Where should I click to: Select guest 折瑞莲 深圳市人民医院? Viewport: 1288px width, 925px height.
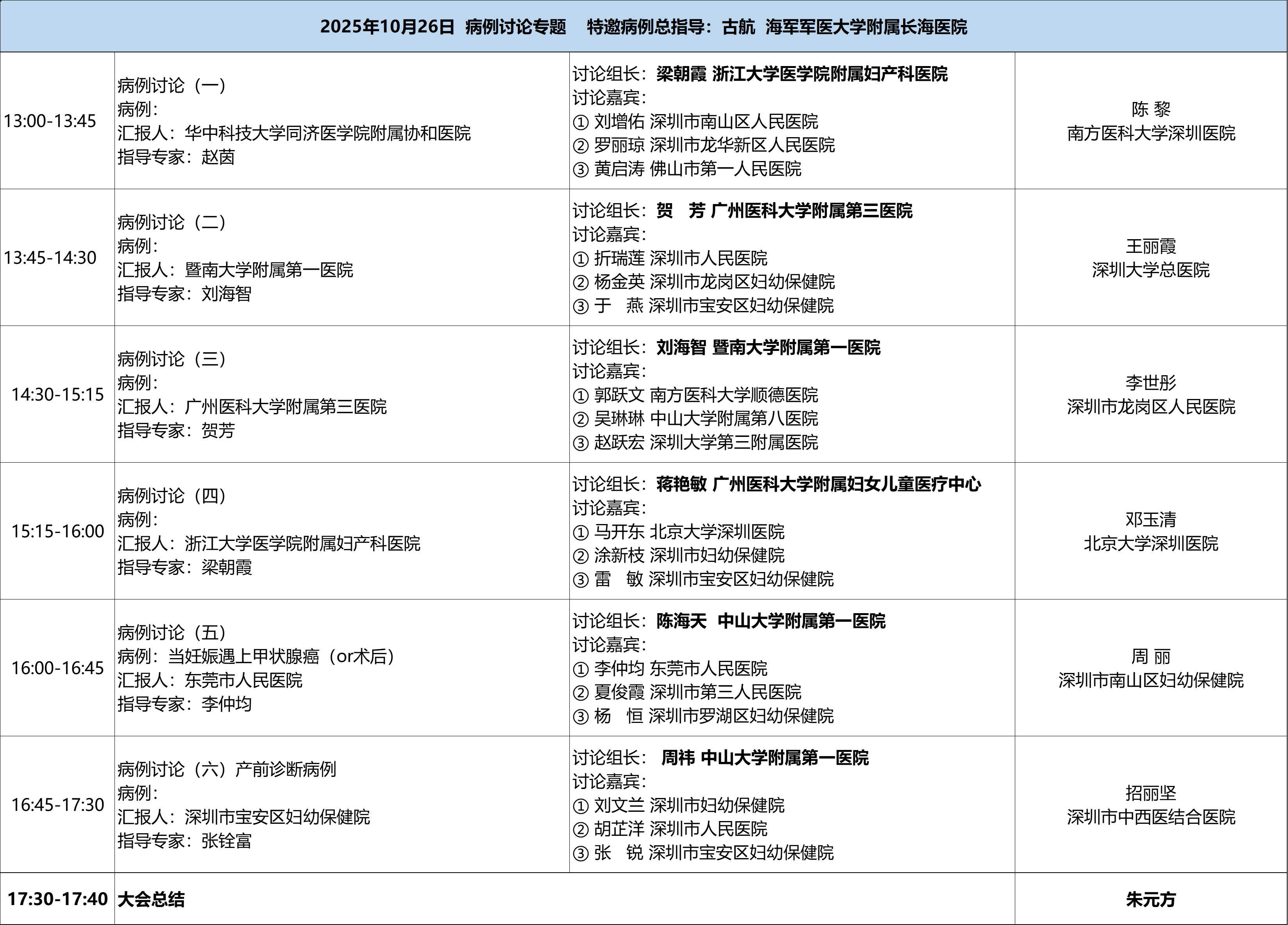[x=670, y=258]
